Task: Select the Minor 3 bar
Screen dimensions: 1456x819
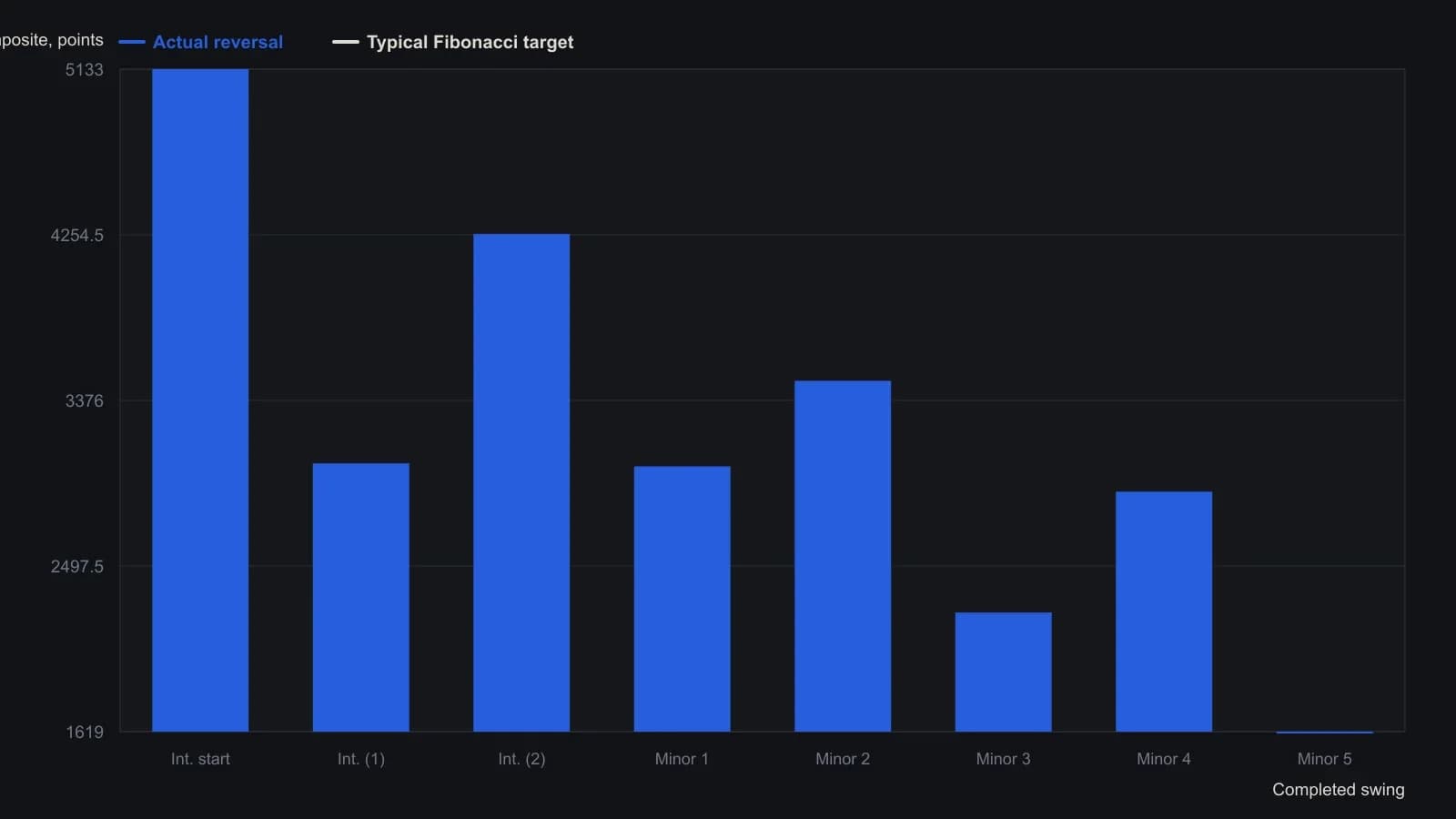Action: point(1004,672)
